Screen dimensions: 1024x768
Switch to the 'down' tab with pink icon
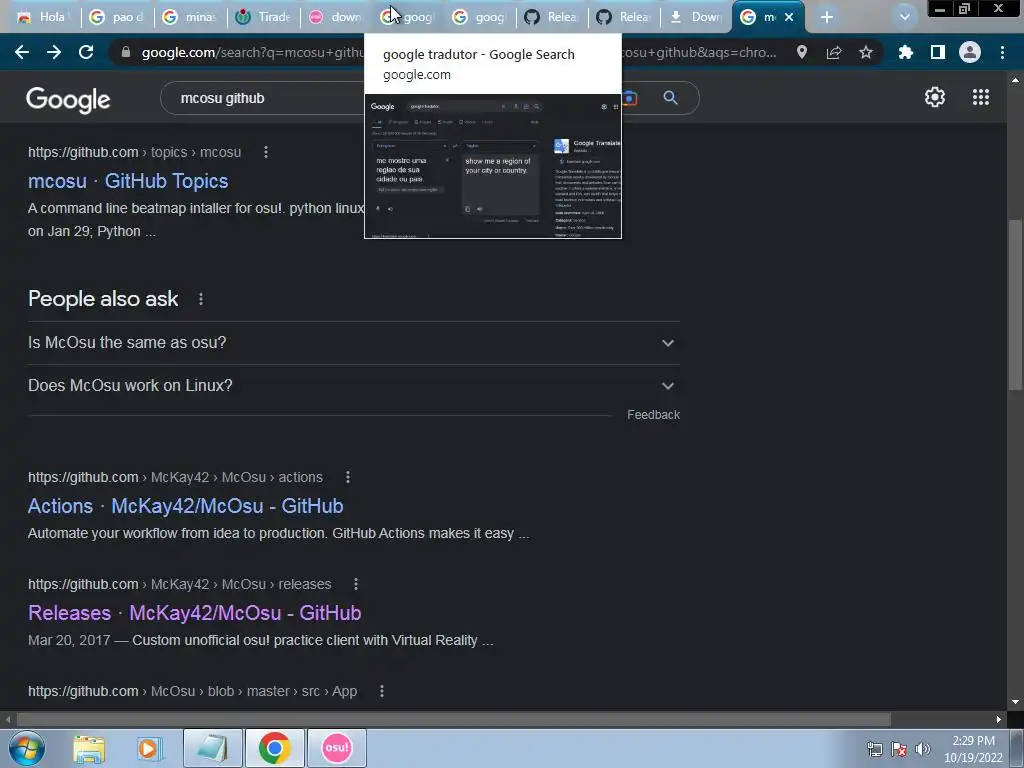click(x=337, y=17)
